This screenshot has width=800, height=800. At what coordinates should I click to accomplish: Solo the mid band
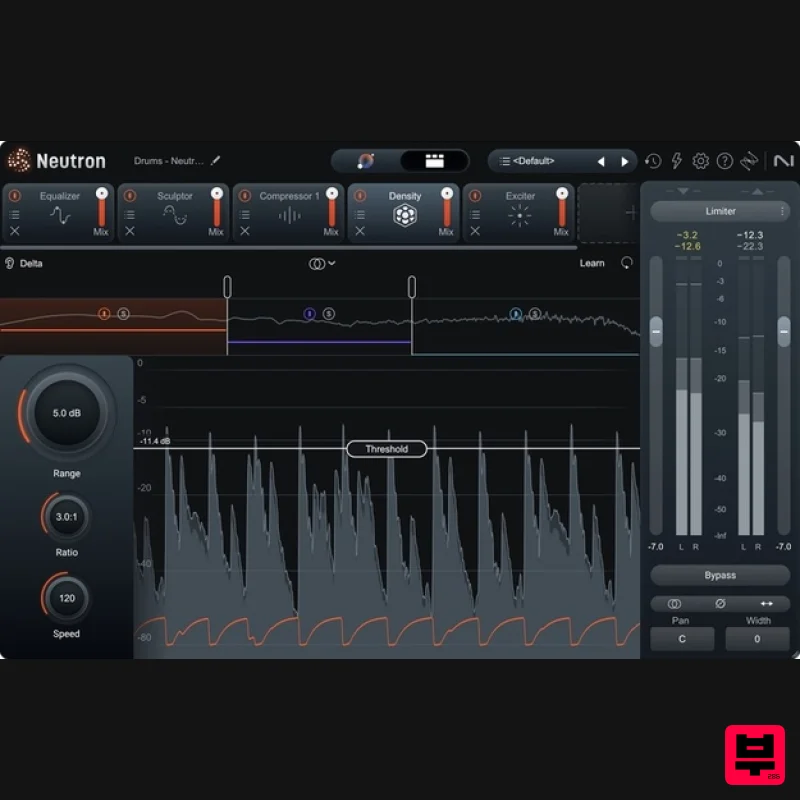point(329,314)
